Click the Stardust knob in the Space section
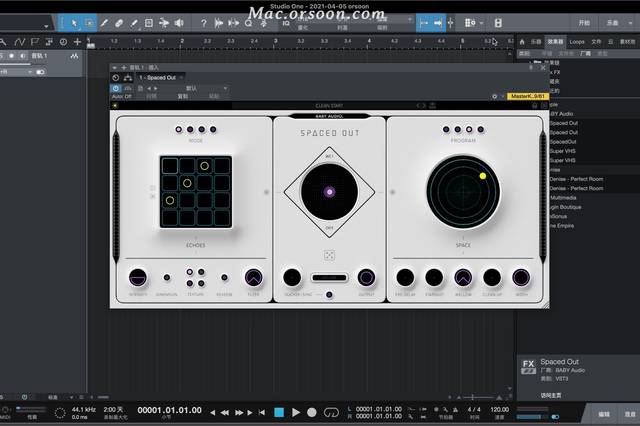The width and height of the screenshot is (640, 426). 434,277
